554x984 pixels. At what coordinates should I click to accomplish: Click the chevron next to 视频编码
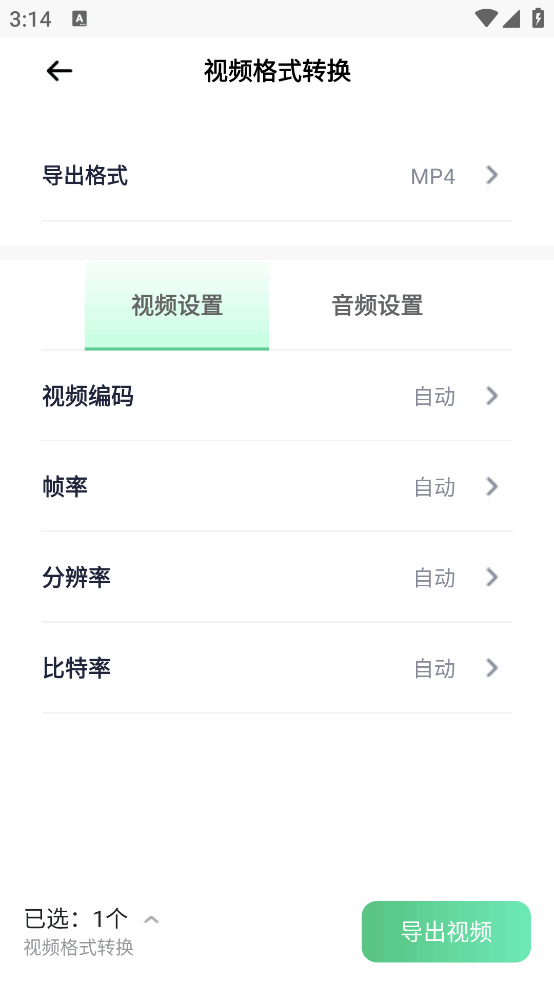492,396
